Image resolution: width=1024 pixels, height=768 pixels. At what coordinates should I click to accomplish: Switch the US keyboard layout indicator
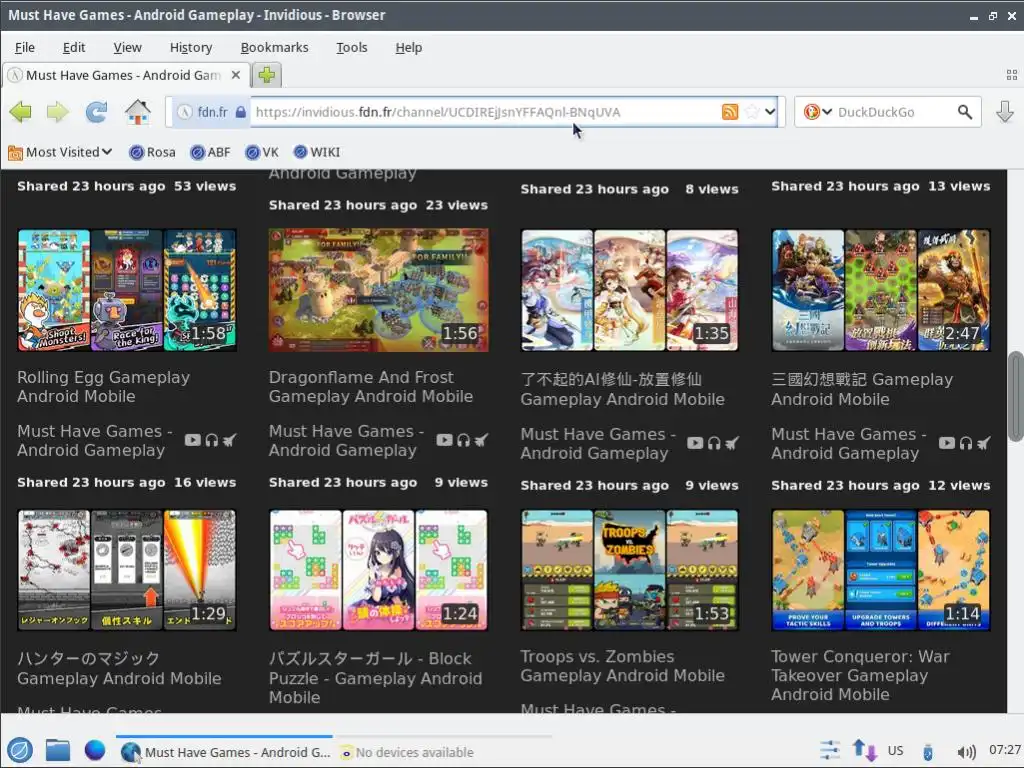[x=895, y=750]
